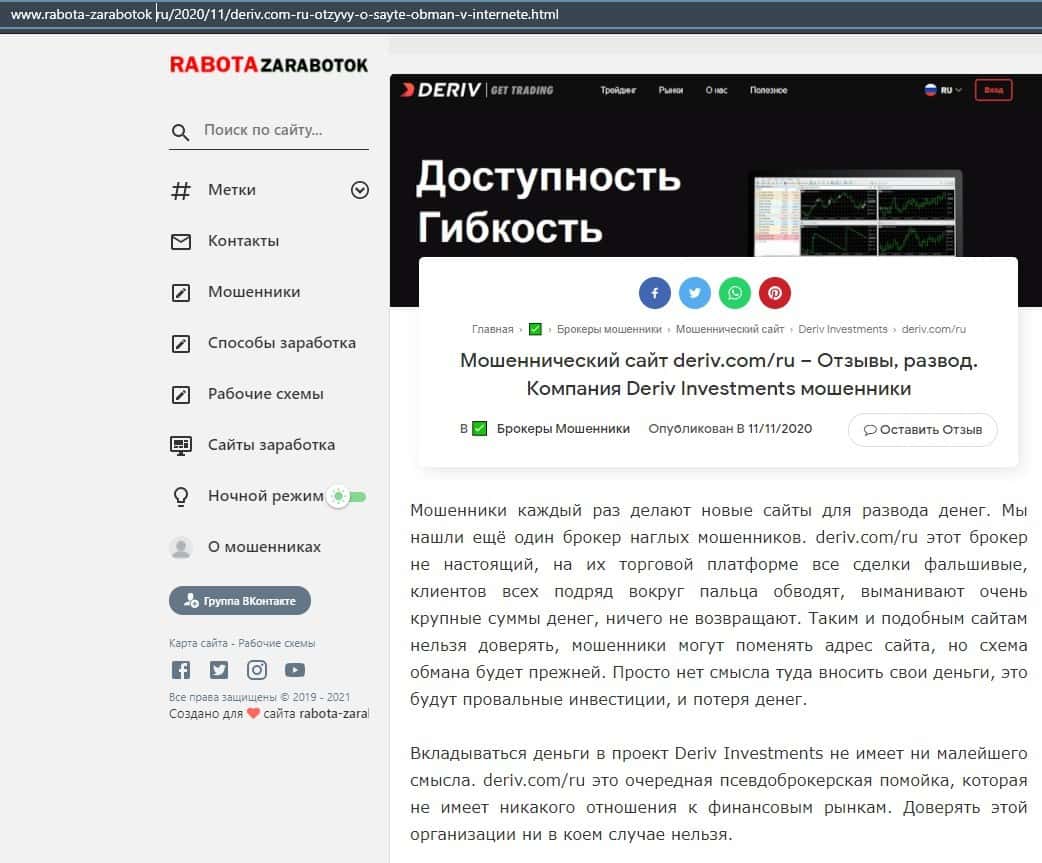Click the lightbulb icon beside Ночной режим
This screenshot has height=863, width=1042.
pyautogui.click(x=181, y=497)
